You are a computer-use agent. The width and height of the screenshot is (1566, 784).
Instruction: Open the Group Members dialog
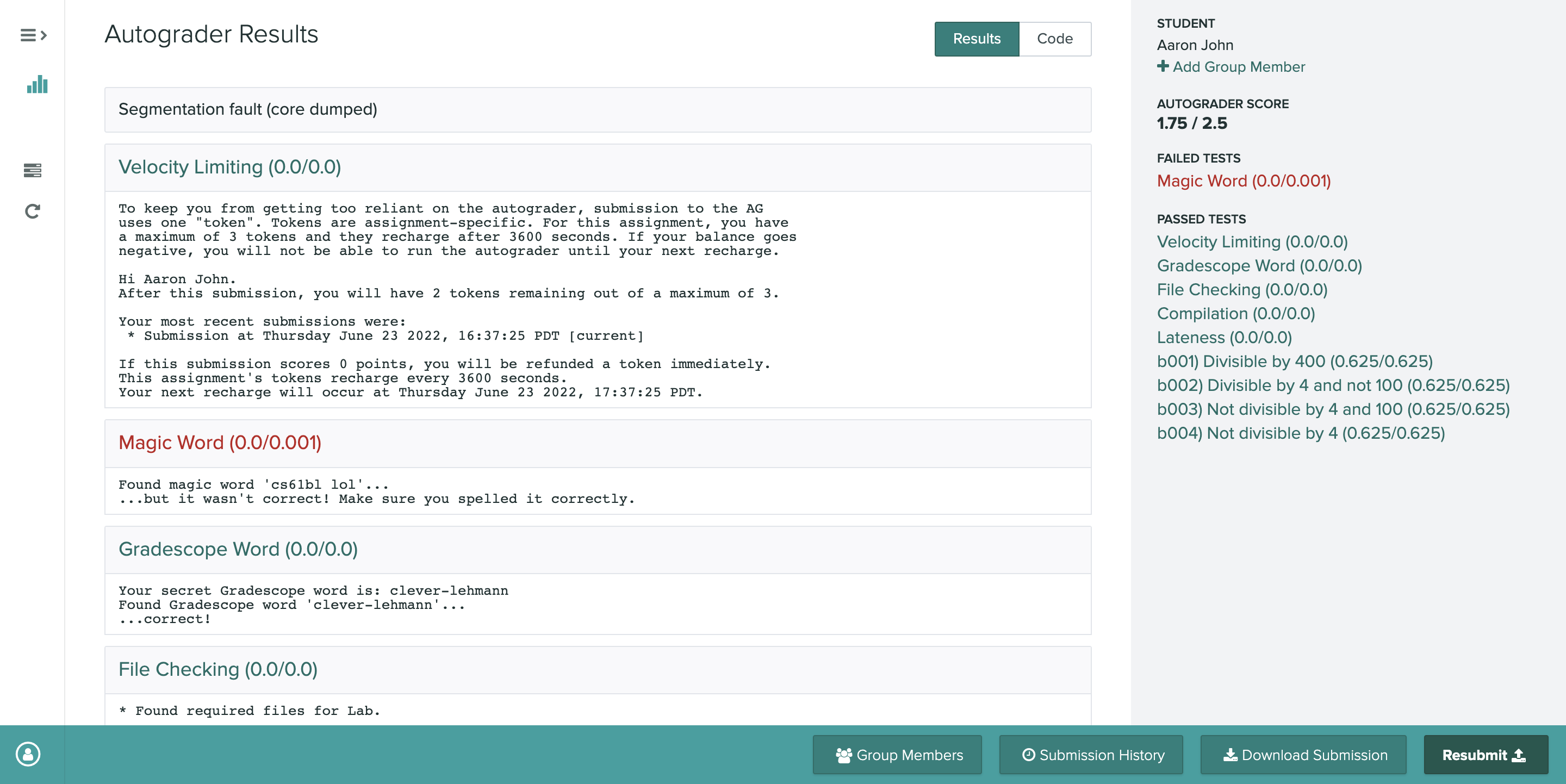point(897,755)
